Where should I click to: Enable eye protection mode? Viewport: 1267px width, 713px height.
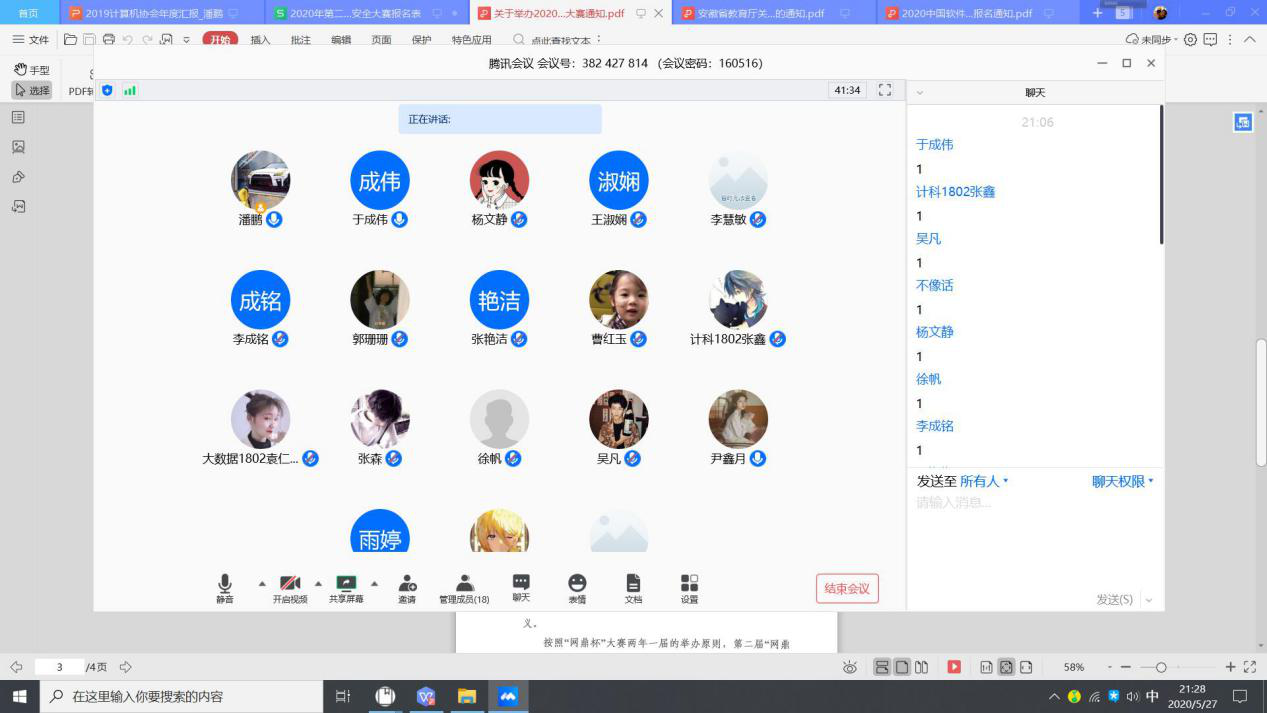pos(850,667)
